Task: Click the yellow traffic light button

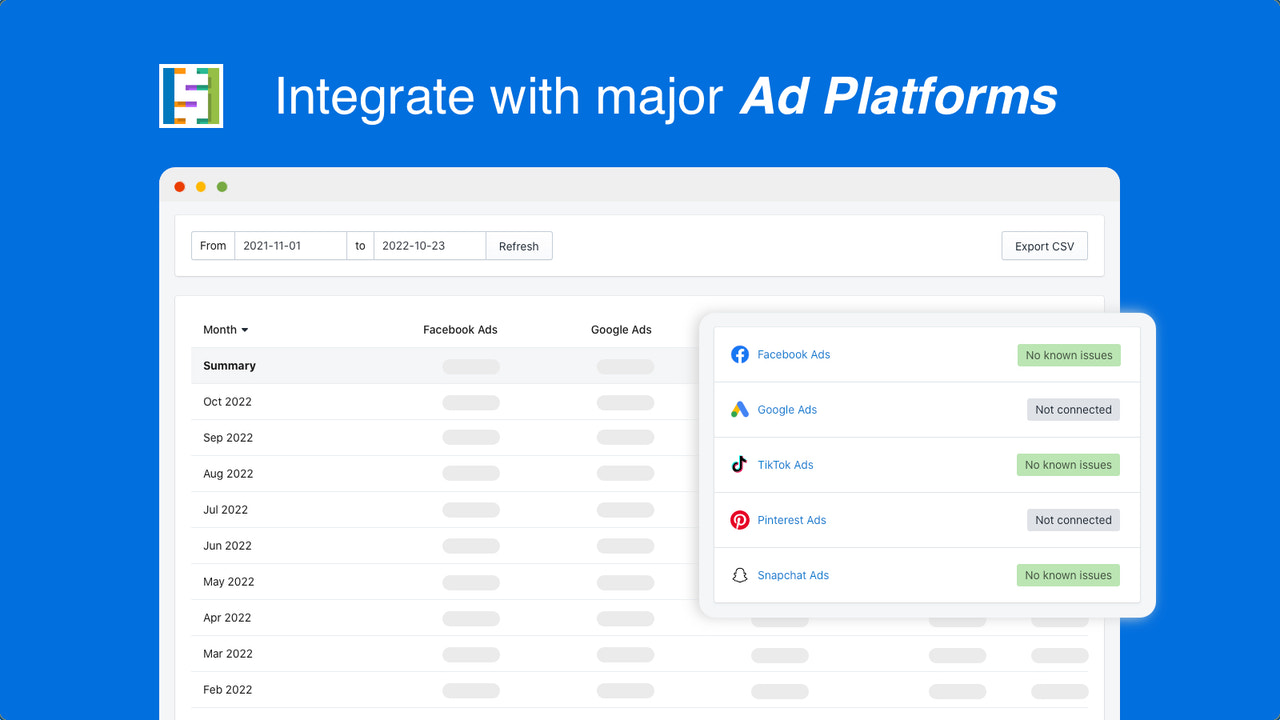Action: 200,186
